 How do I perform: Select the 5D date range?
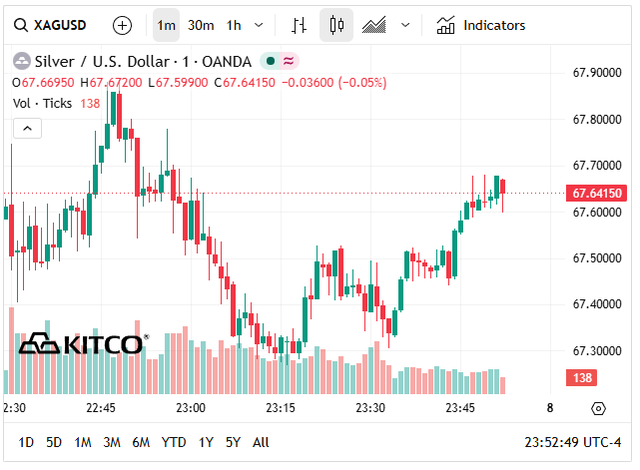coord(54,442)
